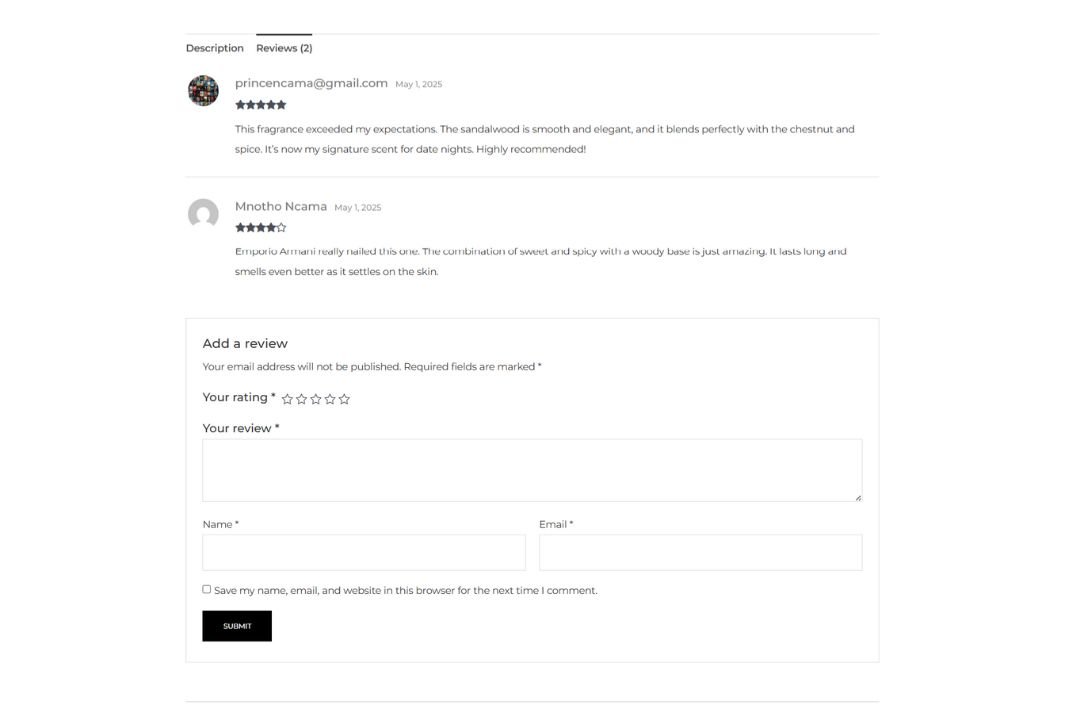Select the two-star rating
Screen dimensions: 1065x710
point(302,399)
